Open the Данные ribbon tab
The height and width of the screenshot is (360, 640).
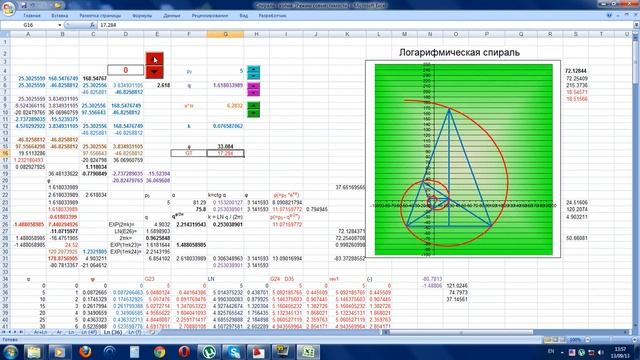tap(171, 16)
